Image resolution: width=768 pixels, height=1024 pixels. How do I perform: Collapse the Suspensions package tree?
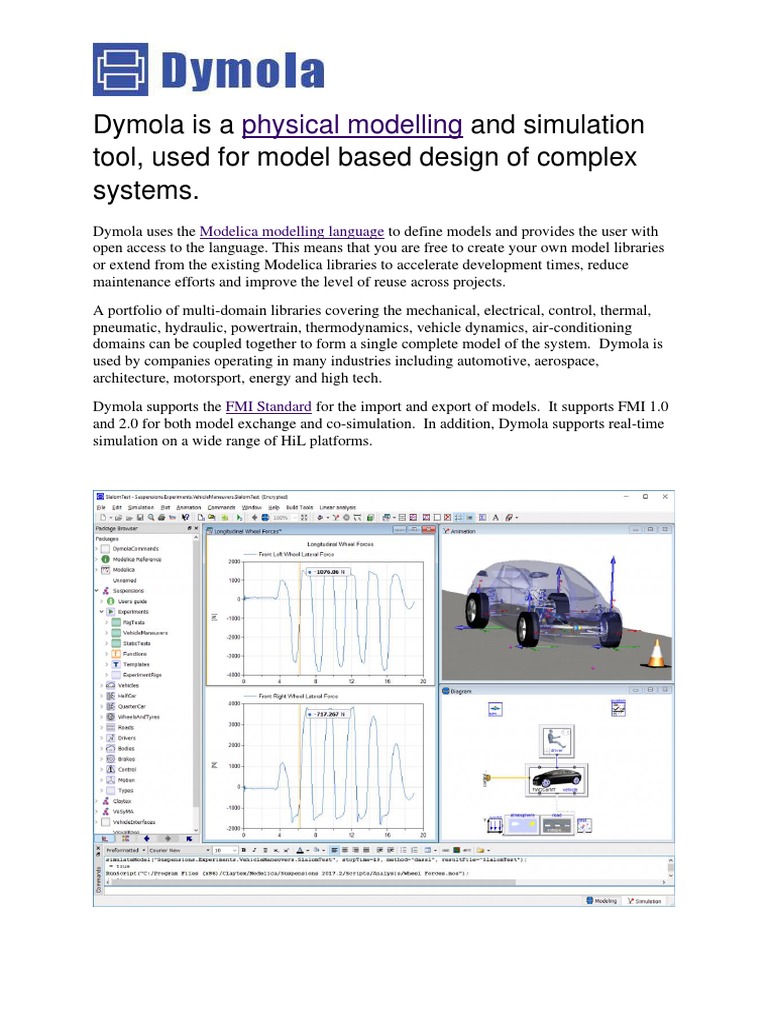98,590
